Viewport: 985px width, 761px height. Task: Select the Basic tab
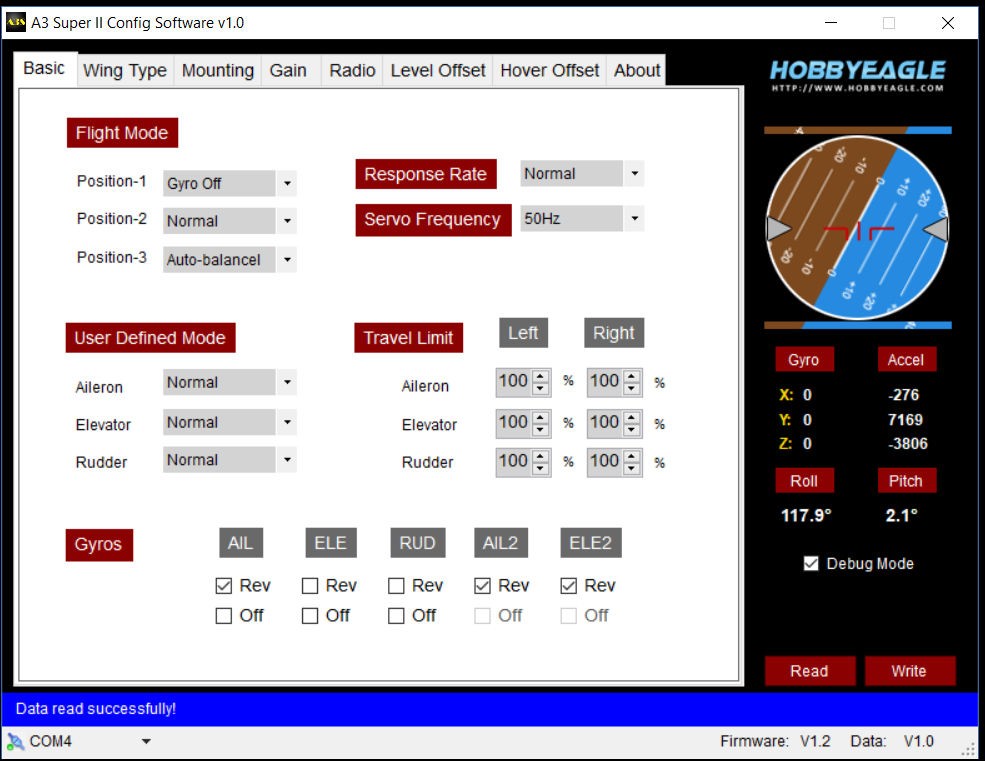(44, 68)
